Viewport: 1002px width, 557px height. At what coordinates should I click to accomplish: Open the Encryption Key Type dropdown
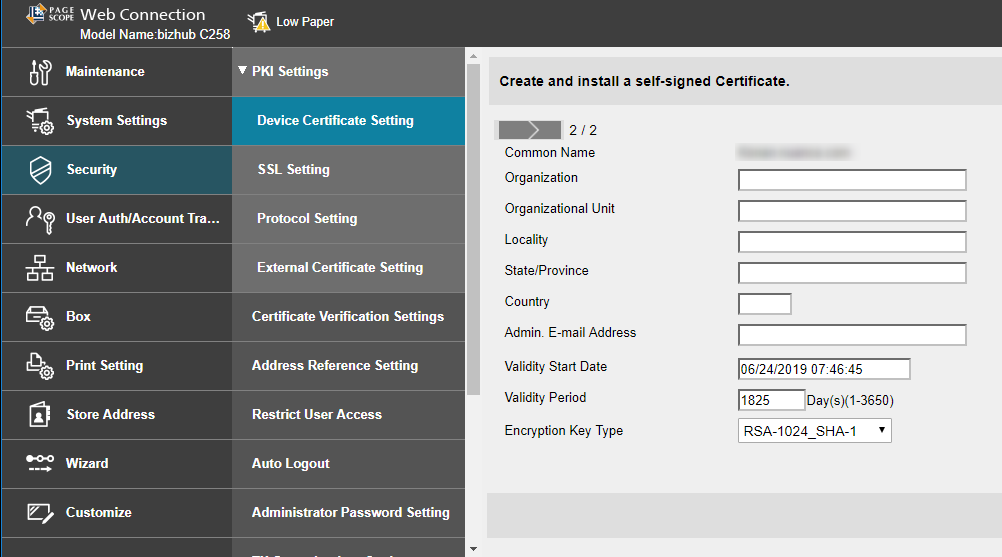point(814,431)
